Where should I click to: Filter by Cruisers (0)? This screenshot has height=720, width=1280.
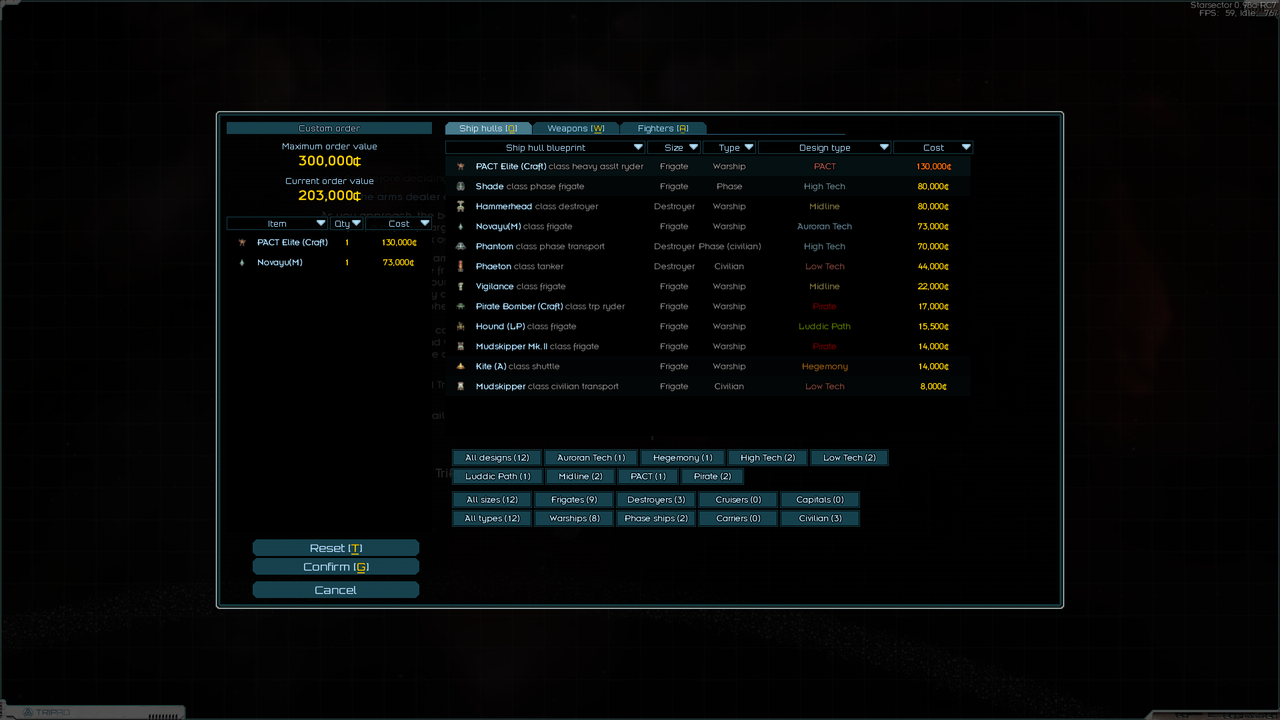click(738, 499)
